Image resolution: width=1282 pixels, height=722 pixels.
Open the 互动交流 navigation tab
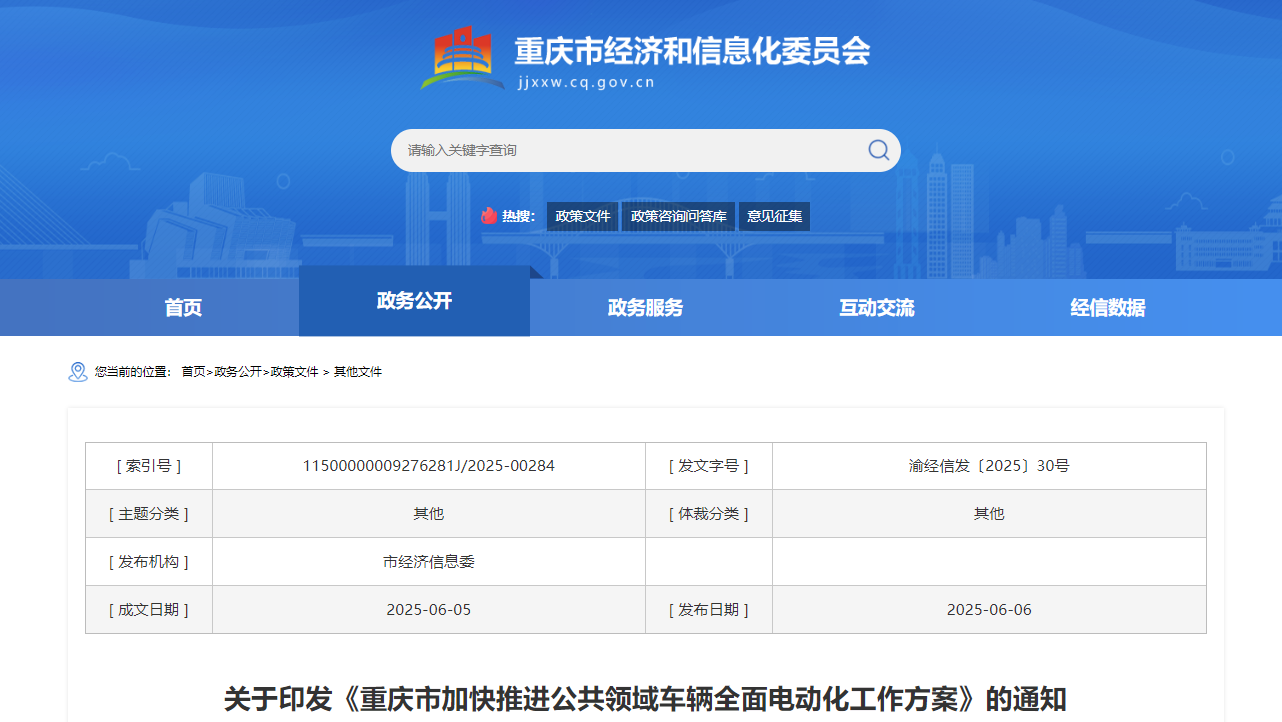click(876, 308)
